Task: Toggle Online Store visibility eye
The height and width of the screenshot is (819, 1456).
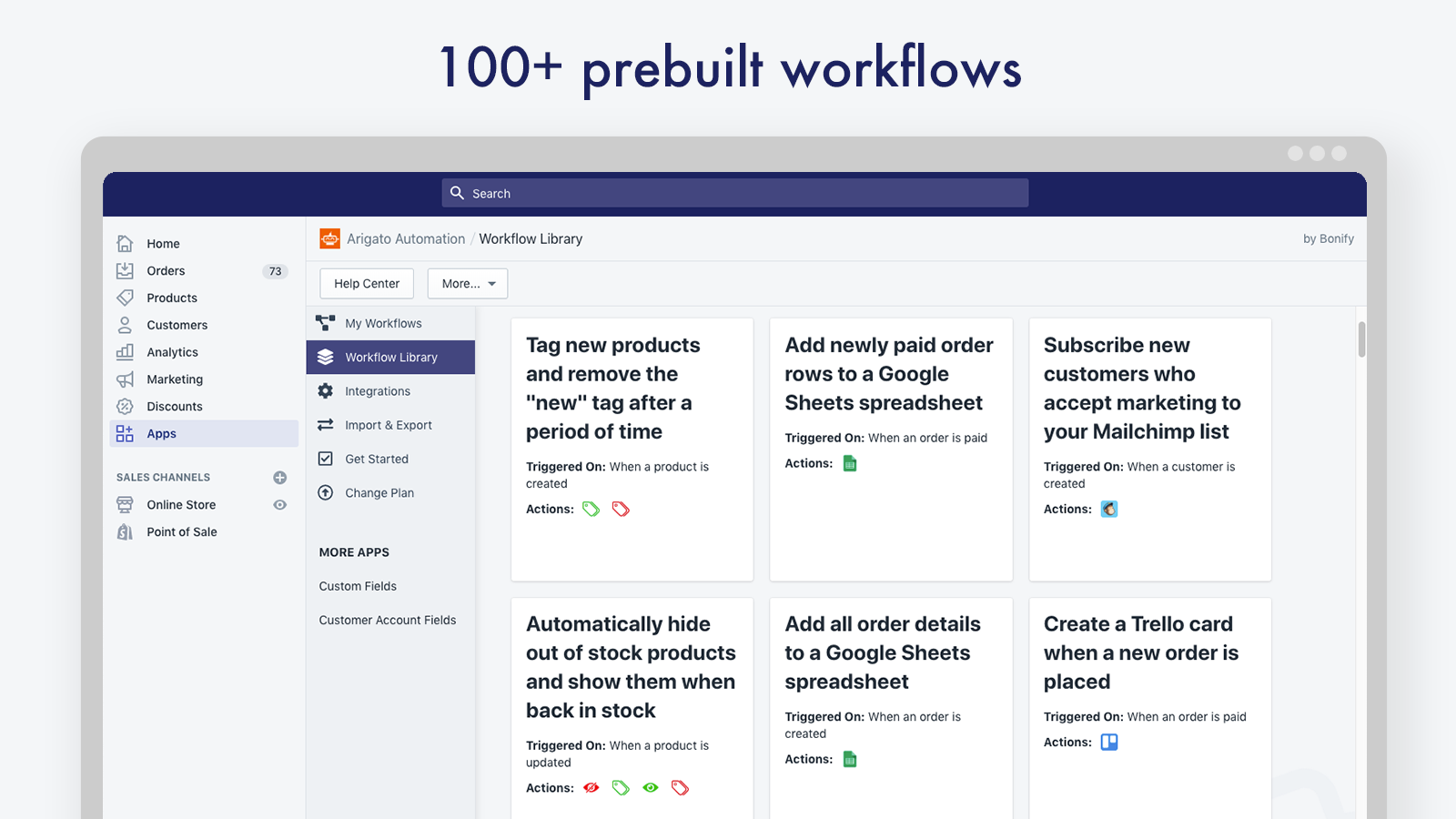Action: click(x=280, y=505)
